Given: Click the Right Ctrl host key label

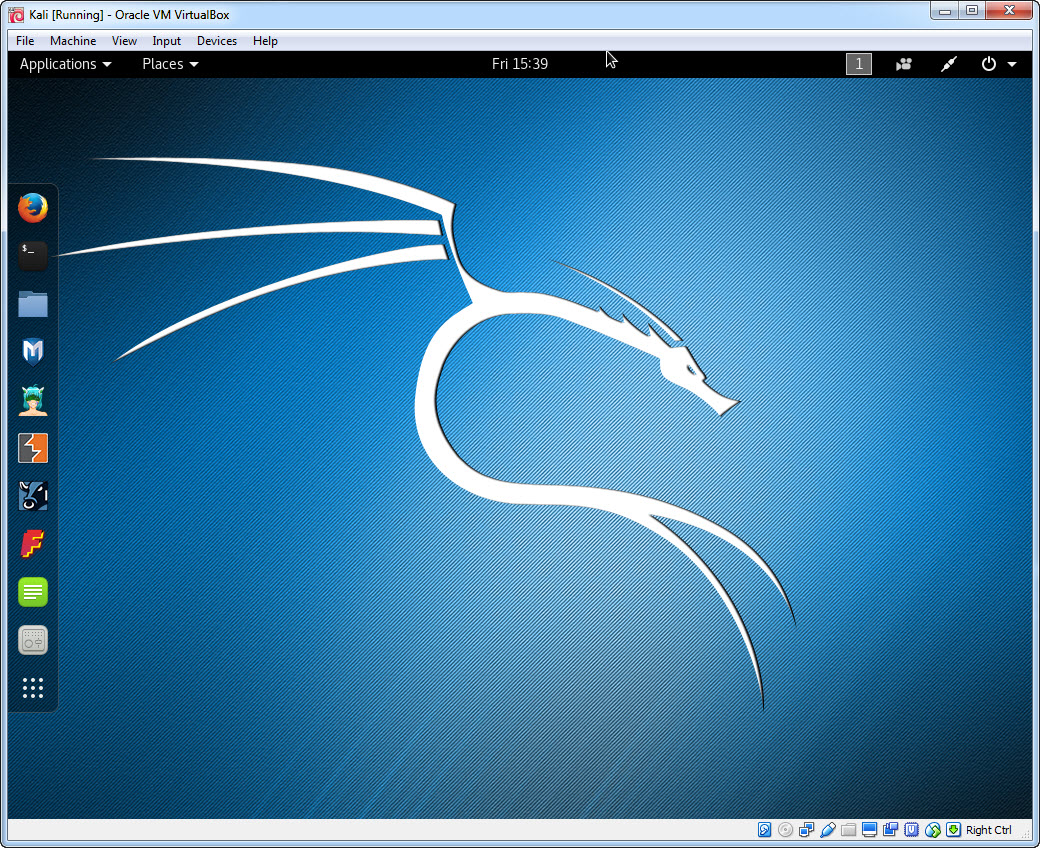Looking at the screenshot, I should tap(988, 829).
